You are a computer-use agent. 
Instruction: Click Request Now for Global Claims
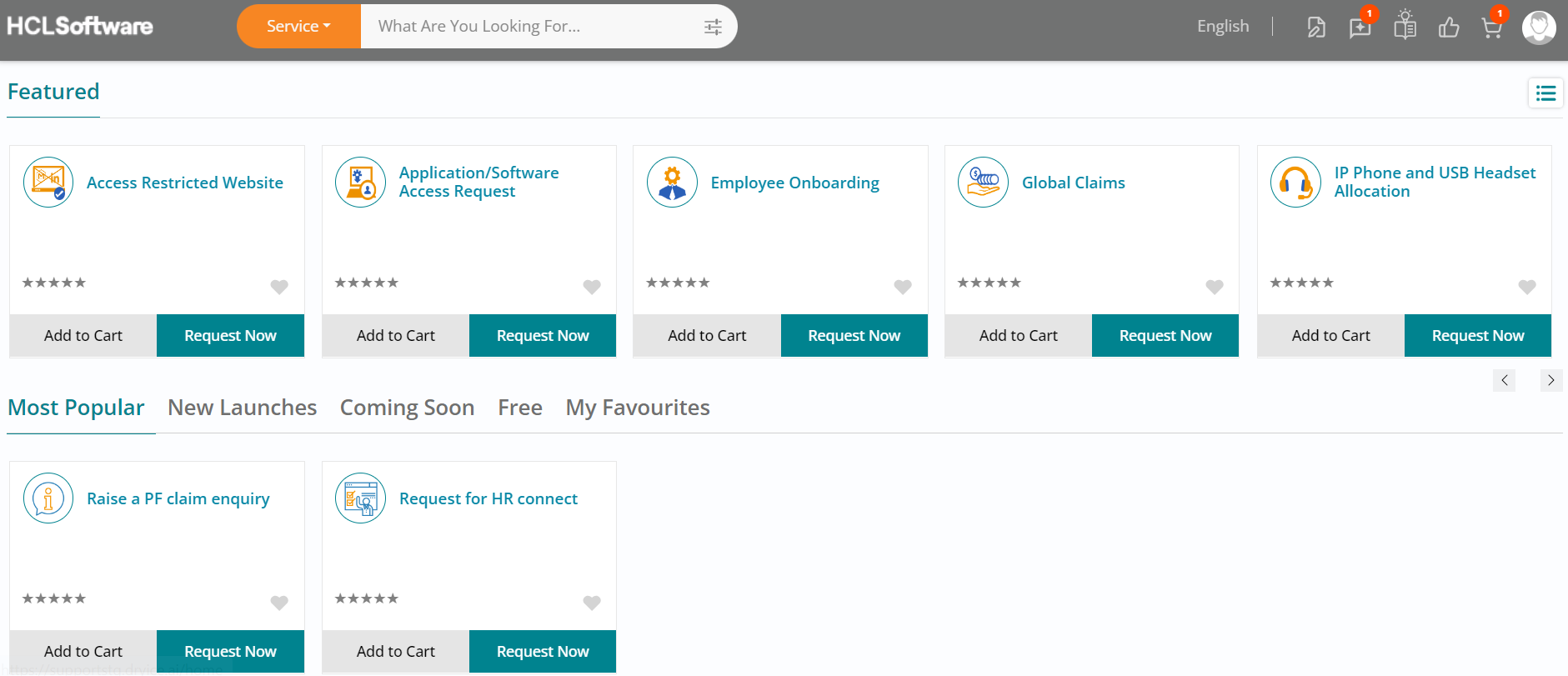coord(1165,336)
